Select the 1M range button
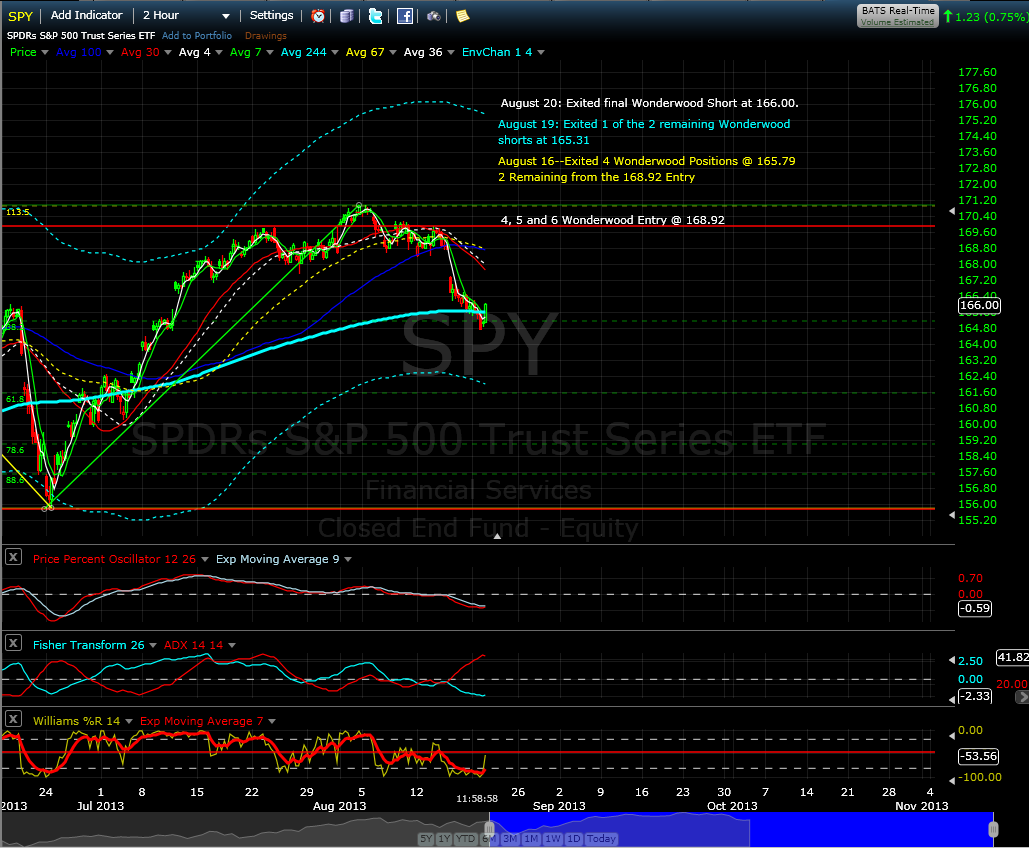Image resolution: width=1029 pixels, height=848 pixels. (532, 838)
